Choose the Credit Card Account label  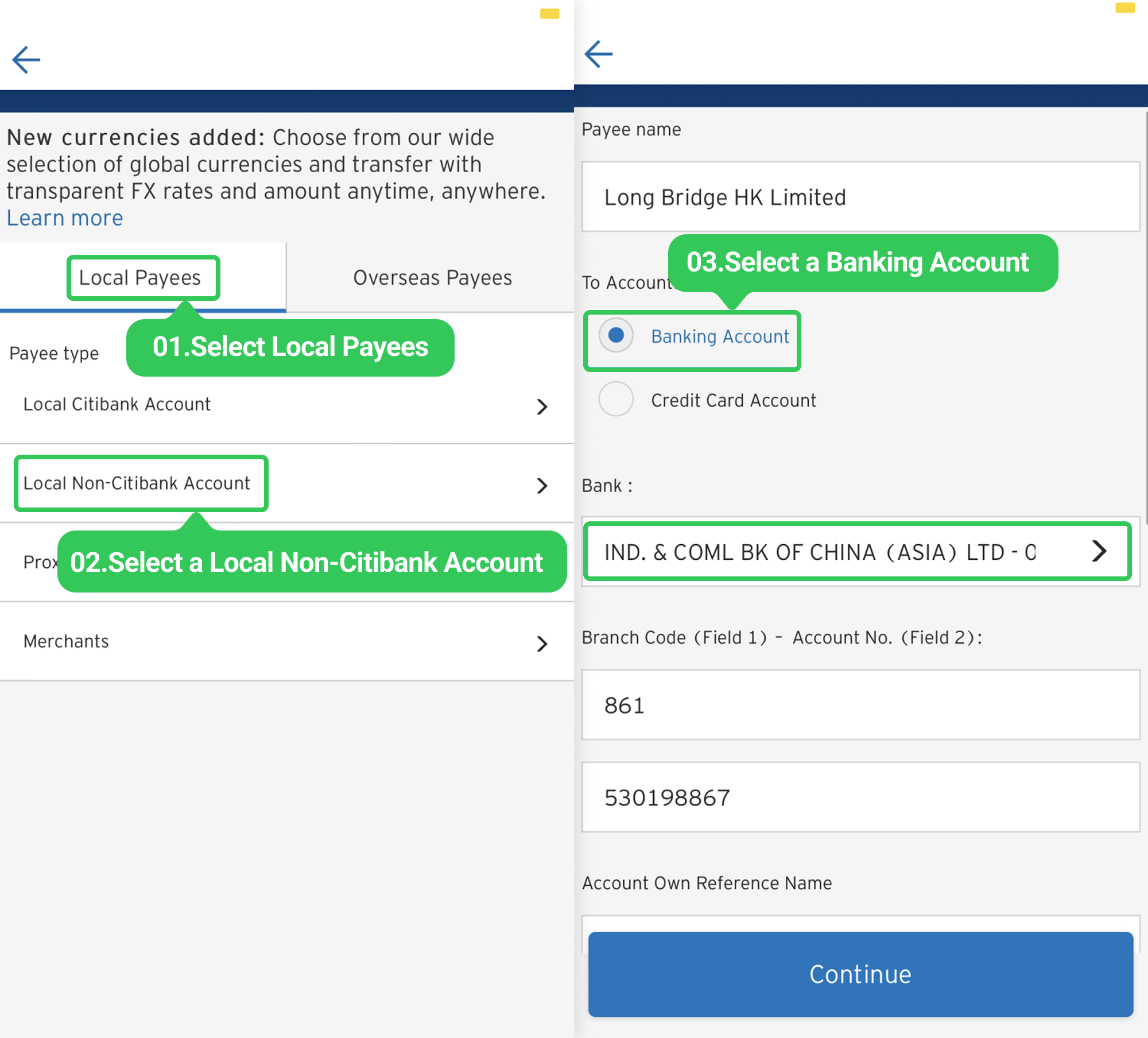pos(733,400)
